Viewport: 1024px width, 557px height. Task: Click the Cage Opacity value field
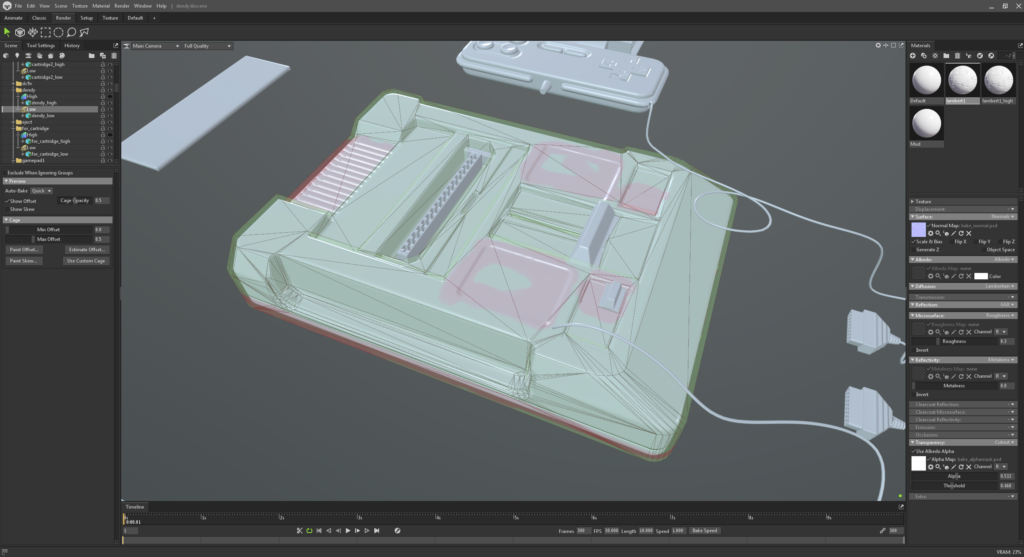click(x=102, y=200)
